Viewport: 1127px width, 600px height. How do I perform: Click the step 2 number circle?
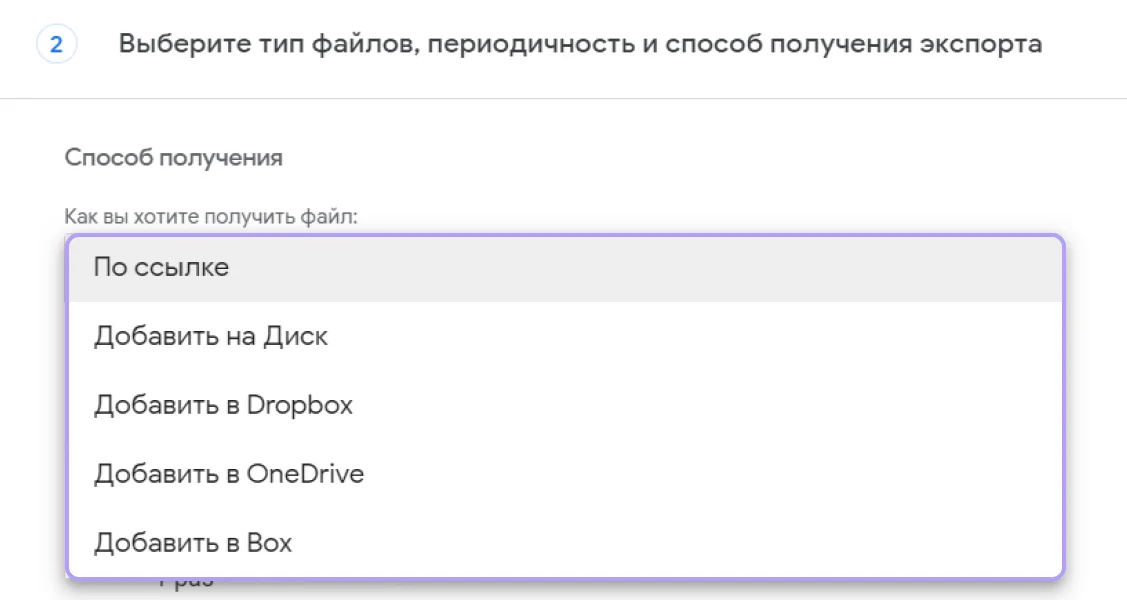56,45
